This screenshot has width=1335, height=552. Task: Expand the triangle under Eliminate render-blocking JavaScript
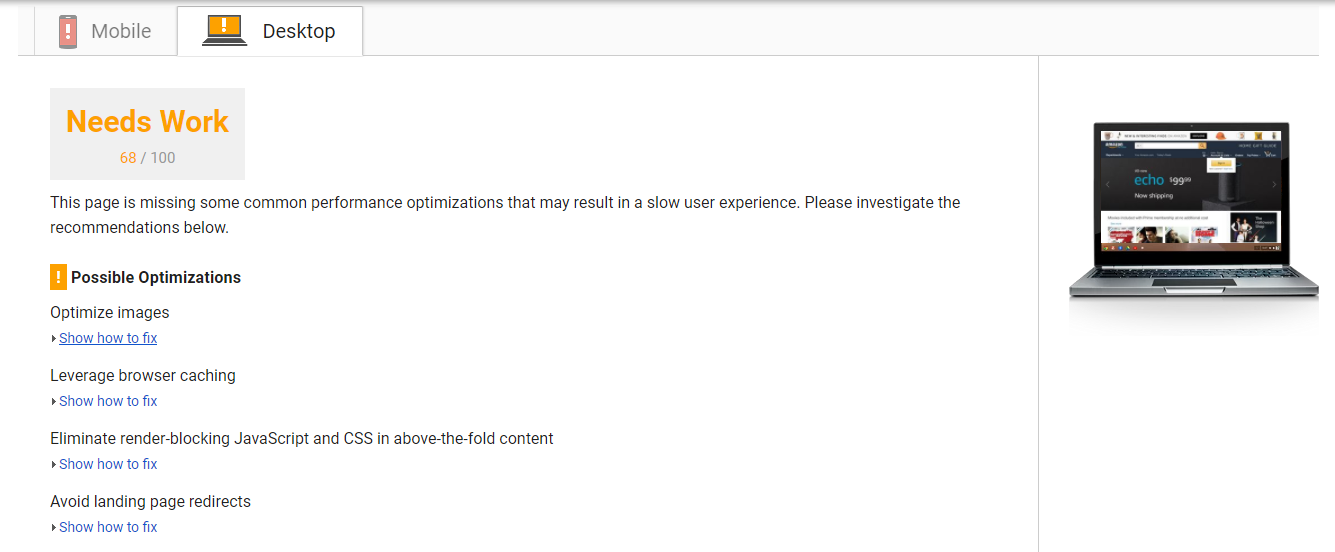click(x=54, y=465)
